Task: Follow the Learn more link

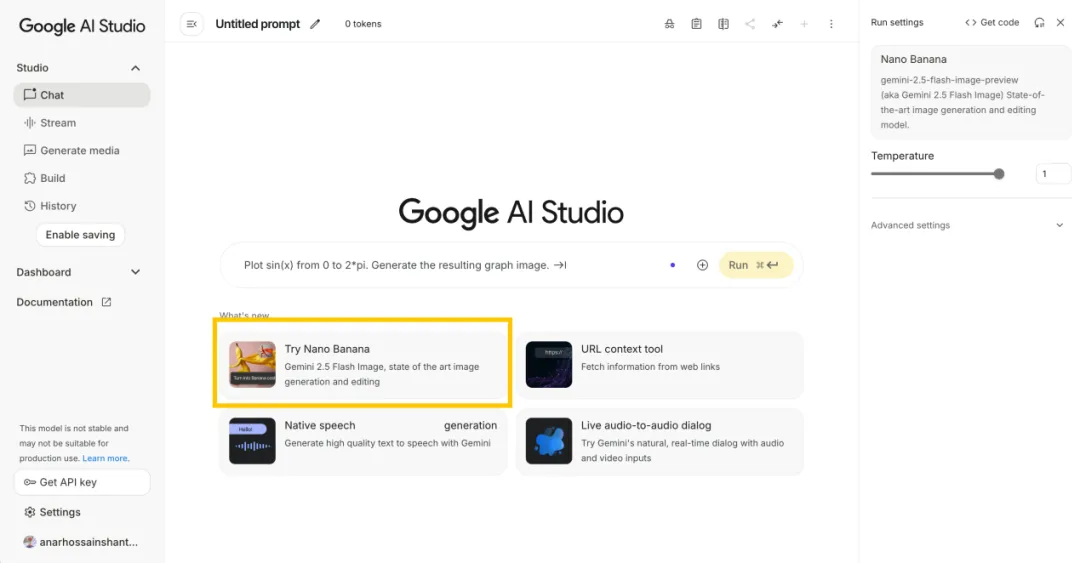Action: pyautogui.click(x=105, y=458)
